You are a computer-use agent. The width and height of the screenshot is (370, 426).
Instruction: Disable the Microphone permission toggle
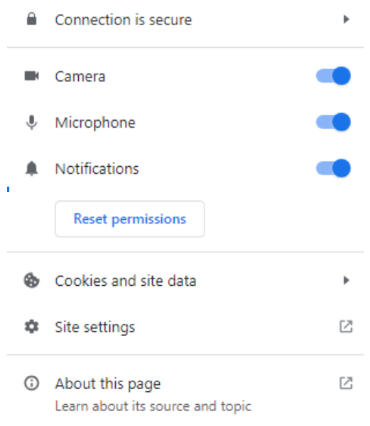(333, 122)
